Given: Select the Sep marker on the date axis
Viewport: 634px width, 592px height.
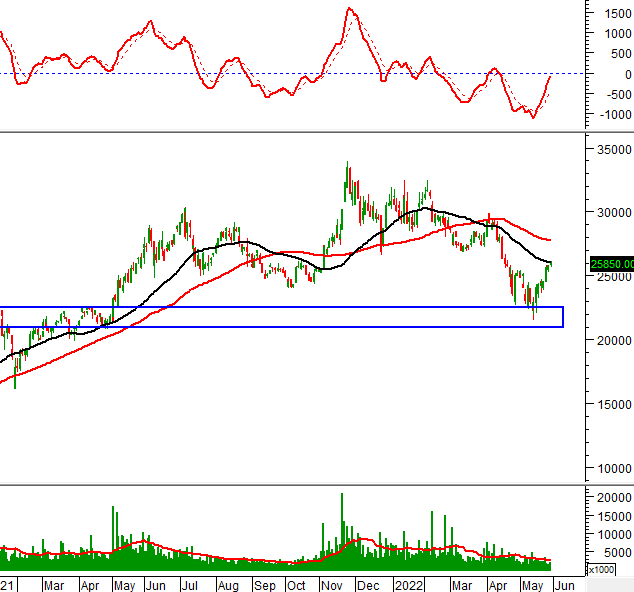Looking at the screenshot, I should (264, 584).
